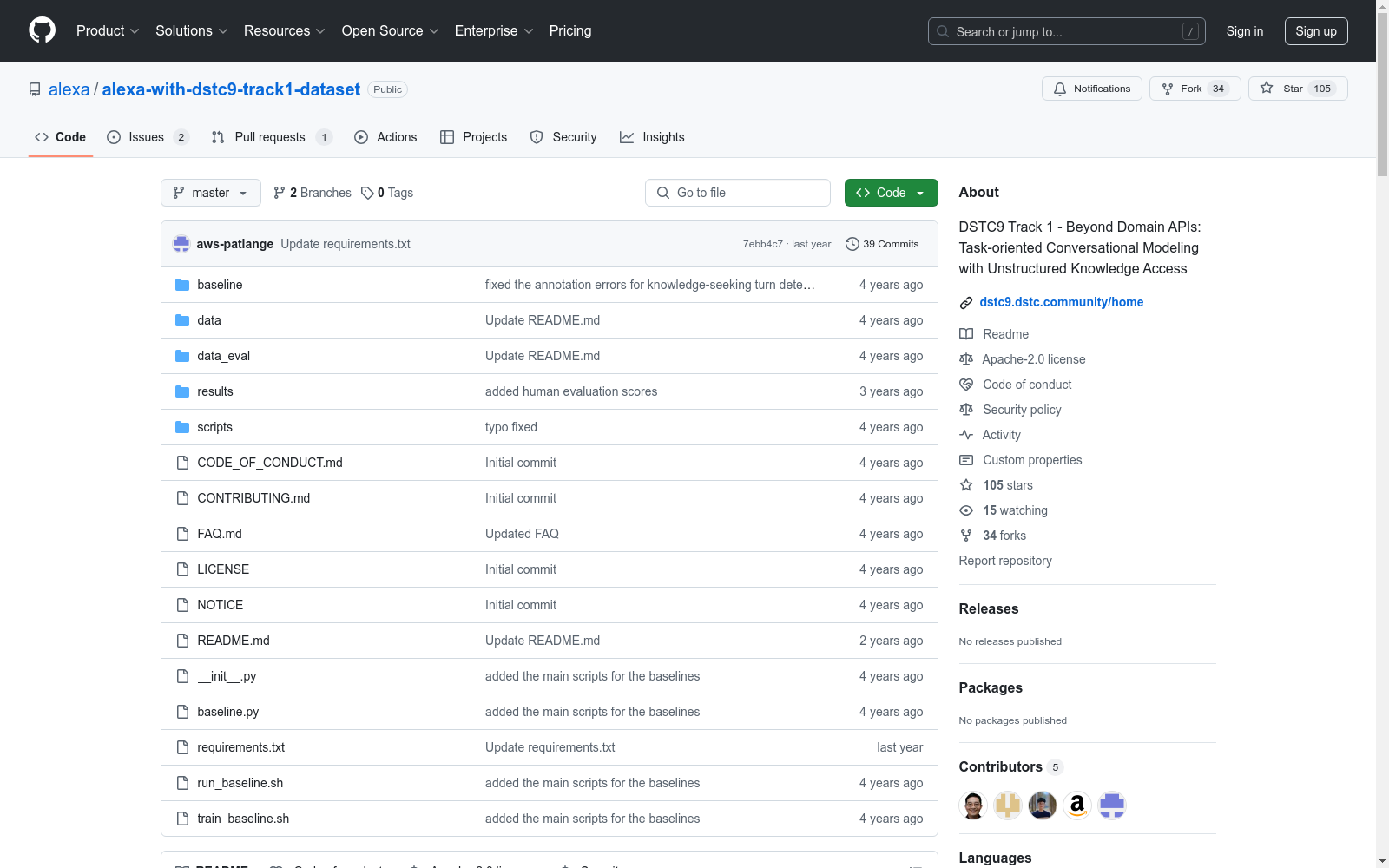Viewport: 1389px width, 868px height.
Task: Click the README.md file icon
Action: (182, 641)
